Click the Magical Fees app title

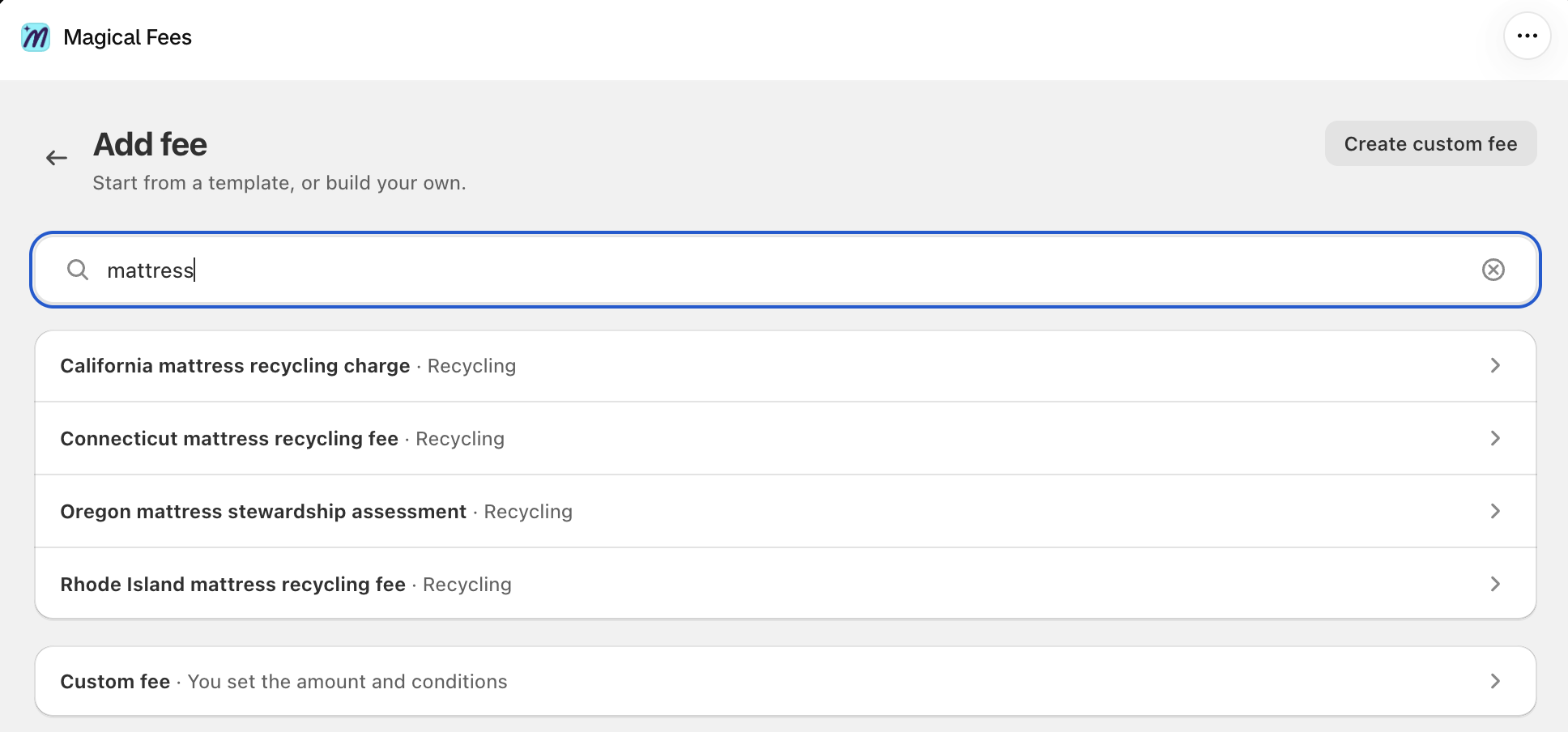point(127,37)
